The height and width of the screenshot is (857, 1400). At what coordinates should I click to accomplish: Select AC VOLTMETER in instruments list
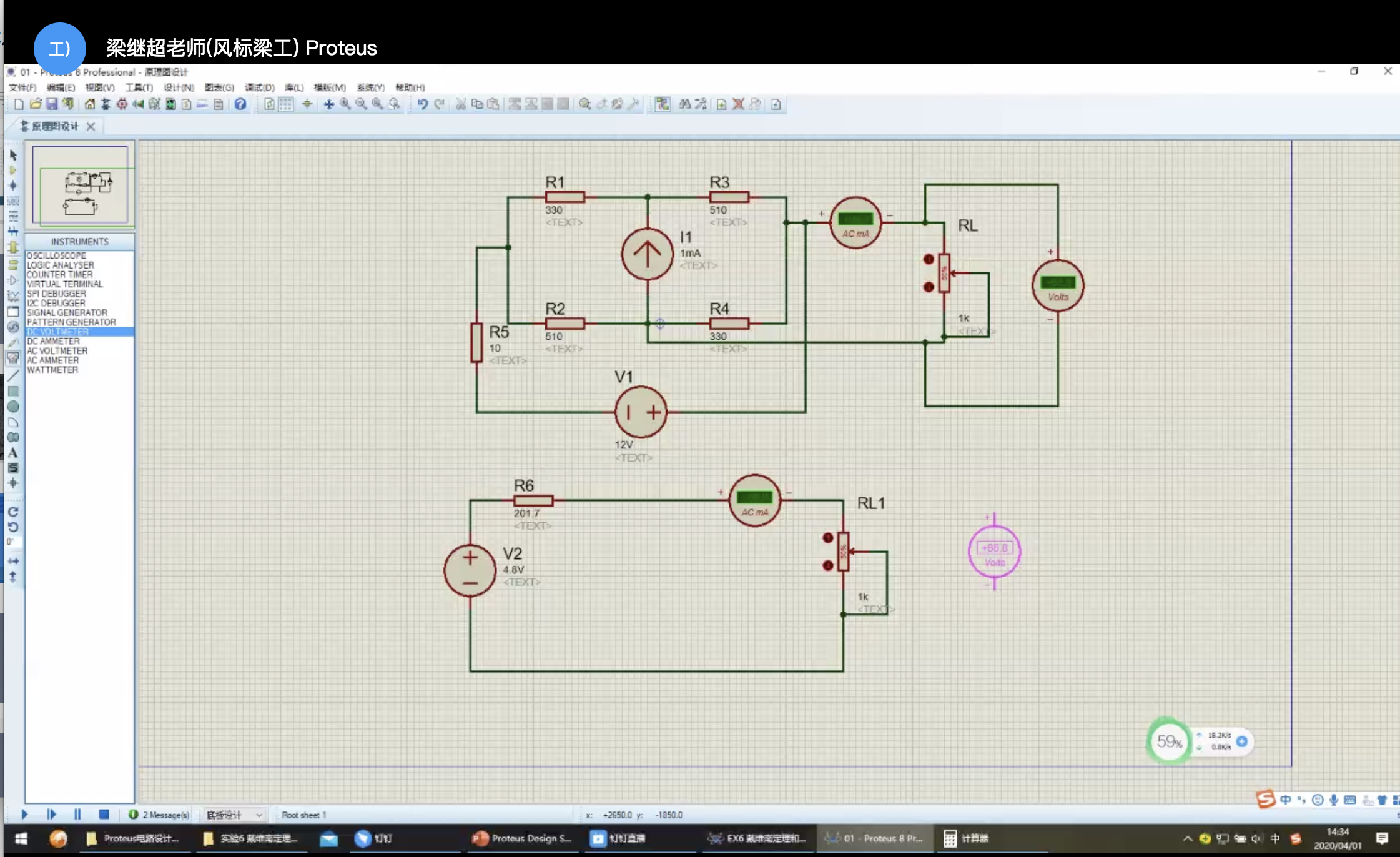[x=57, y=350]
